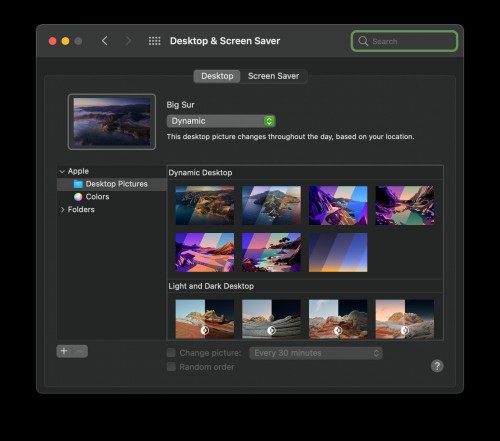Add a folder with the plus button
The image size is (500, 441).
click(64, 351)
